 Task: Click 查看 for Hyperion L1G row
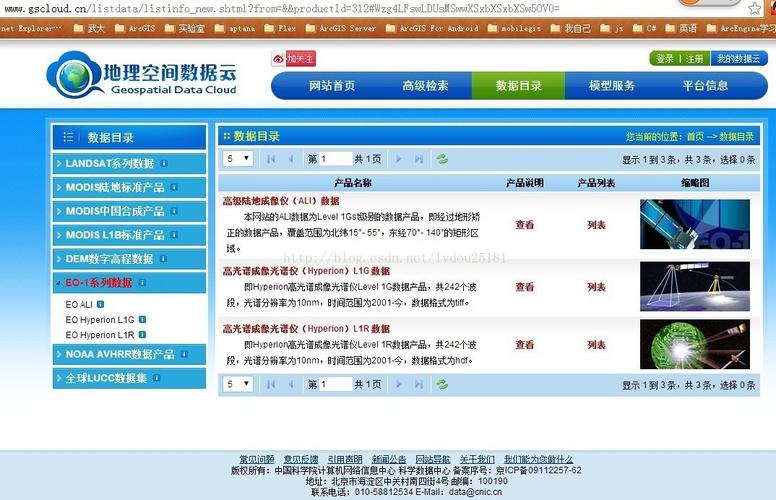525,287
